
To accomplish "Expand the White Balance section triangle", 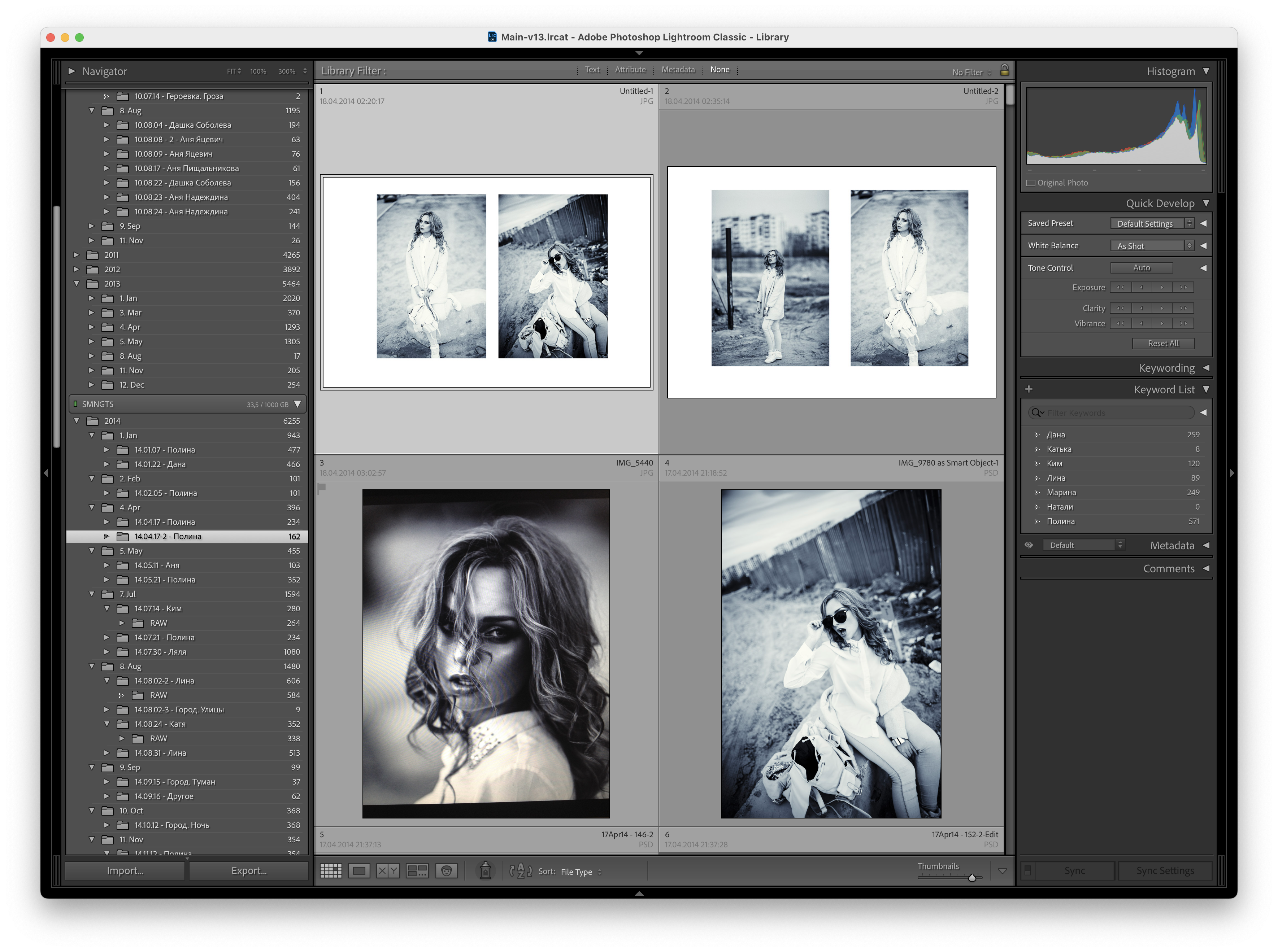I will pyautogui.click(x=1204, y=245).
